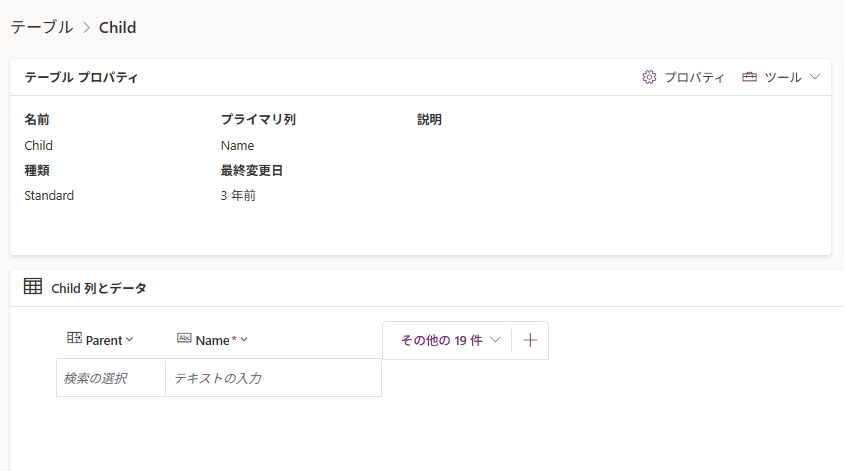The image size is (846, 471).
Task: Click the table grid icon beside Child 列とデータ
Action: click(33, 287)
